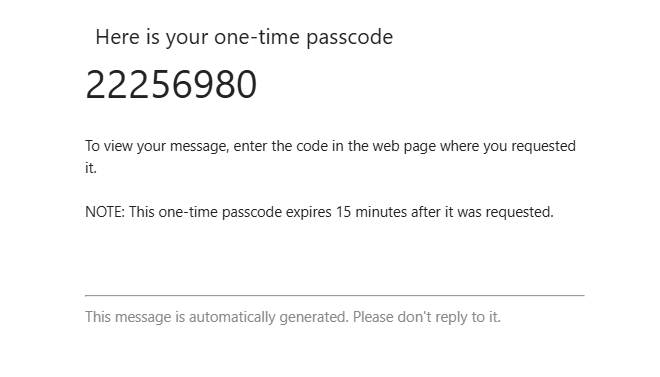Click the standalone 'it.' on the second line
This screenshot has height=377, width=660.
click(91, 168)
